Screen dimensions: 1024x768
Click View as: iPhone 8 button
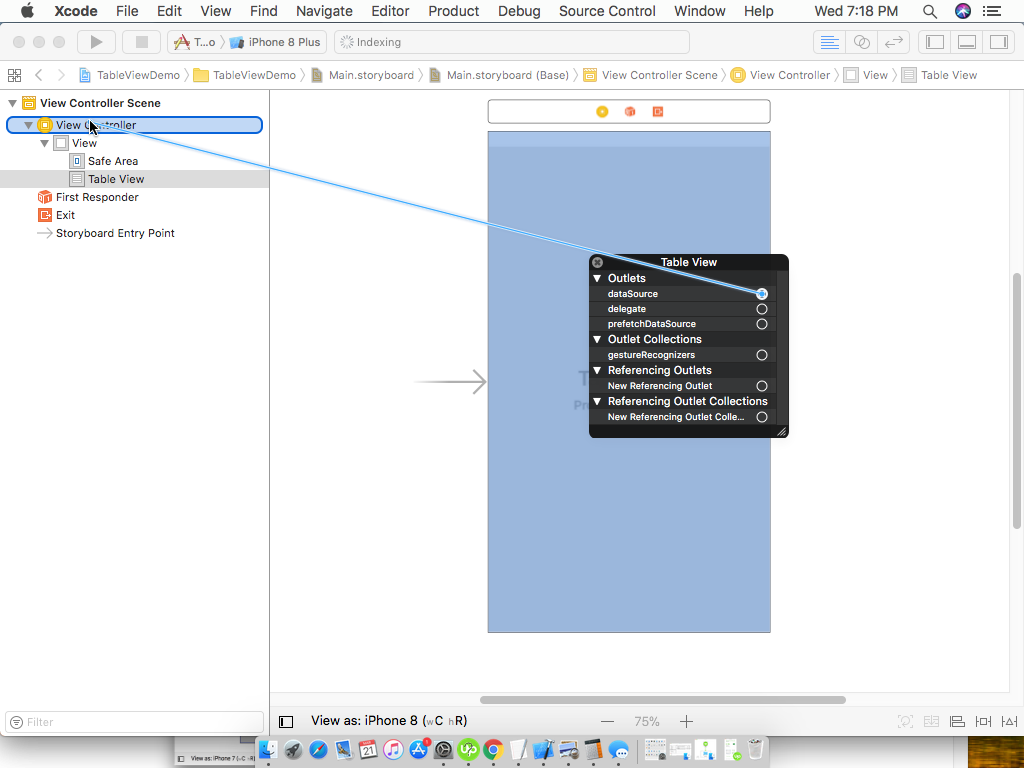pos(389,721)
